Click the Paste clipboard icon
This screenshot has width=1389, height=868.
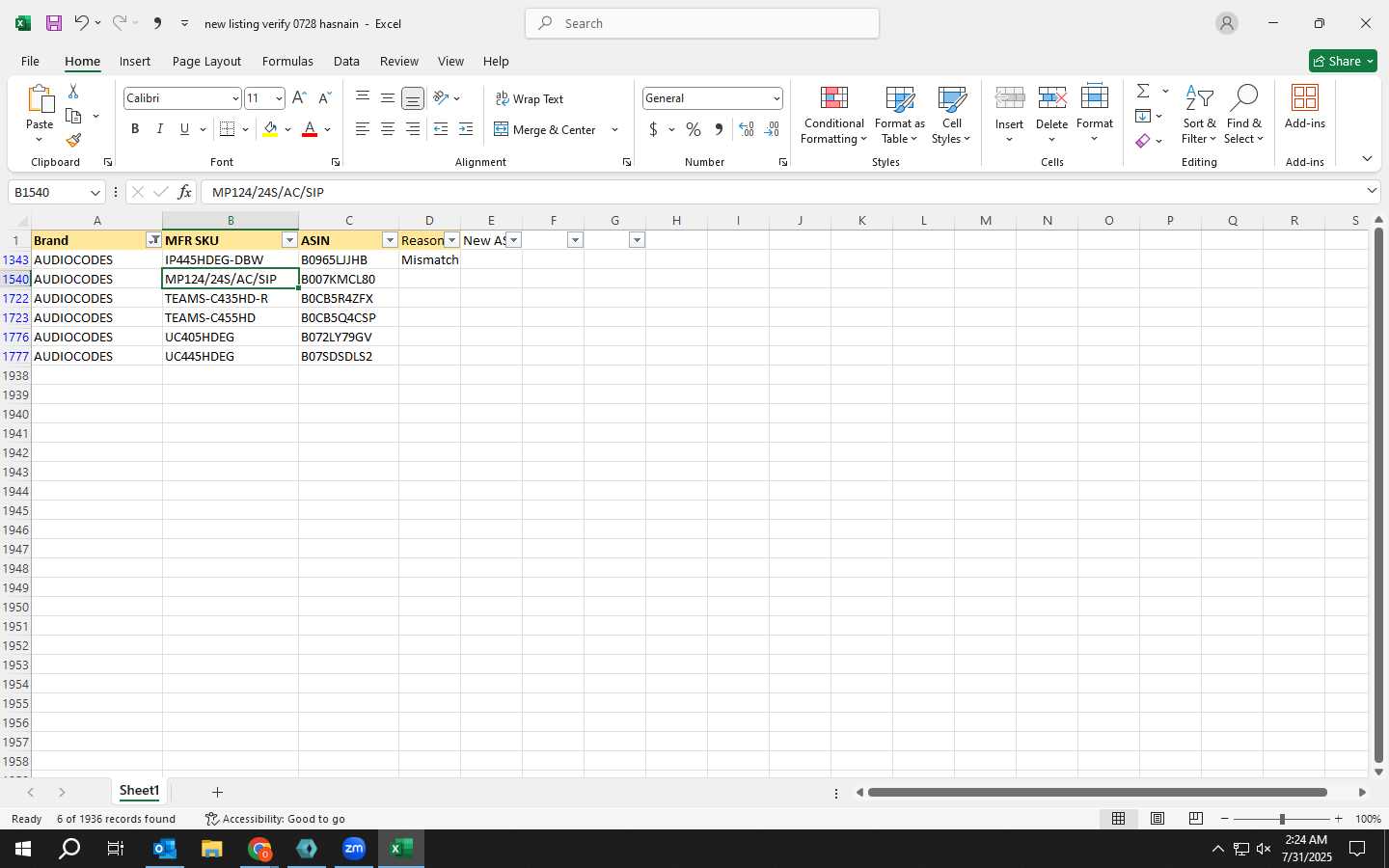click(x=40, y=99)
